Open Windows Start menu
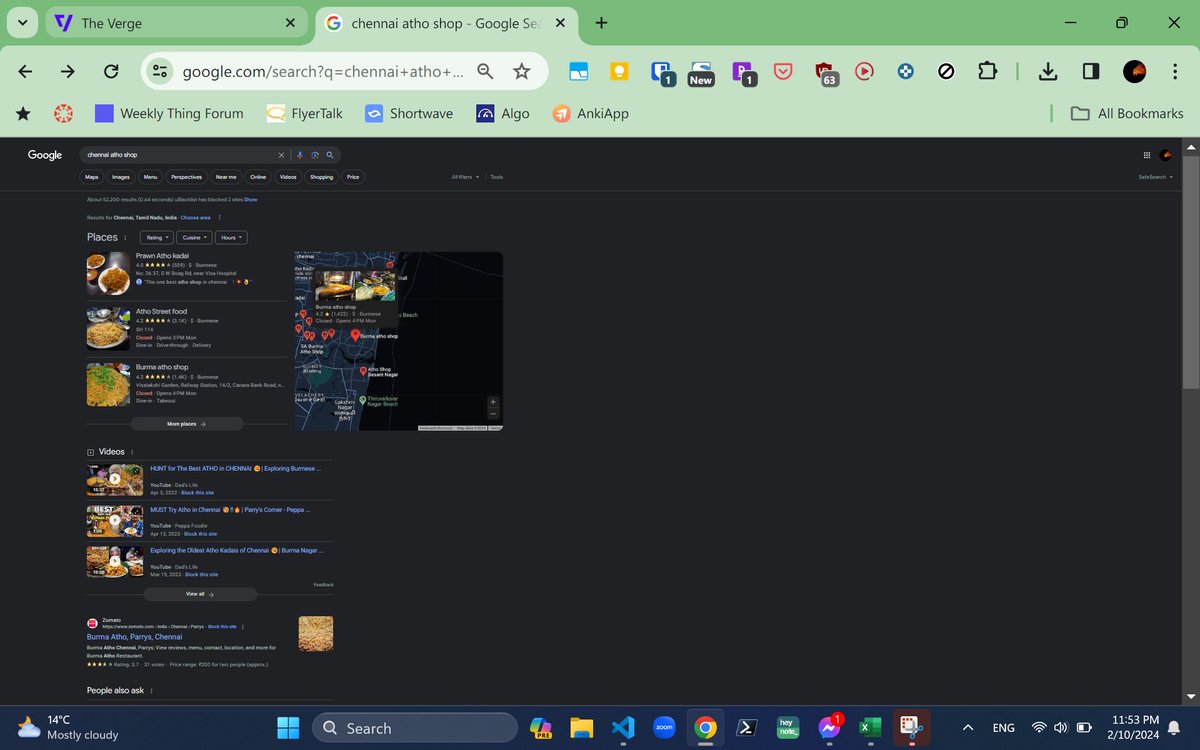 pyautogui.click(x=288, y=727)
